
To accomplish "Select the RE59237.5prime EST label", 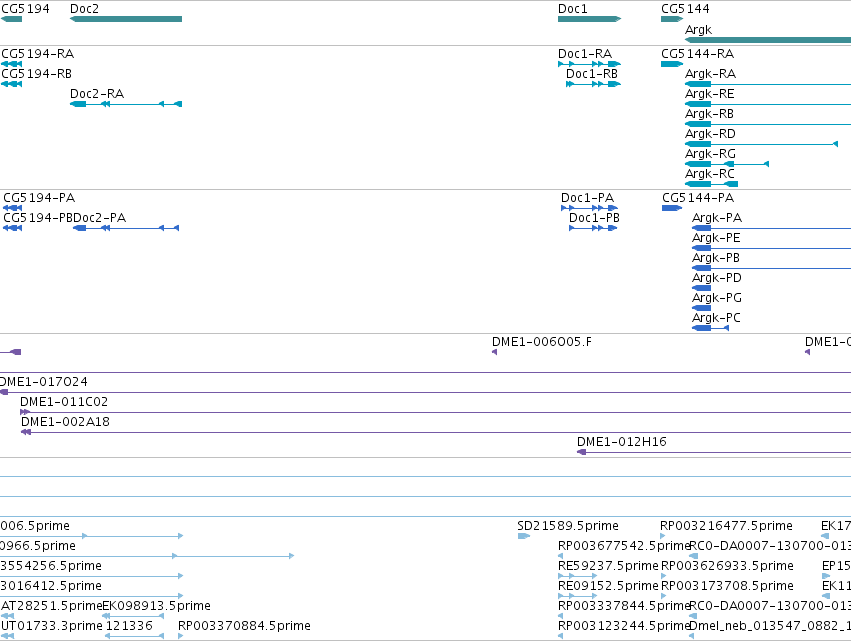I will click(x=608, y=567).
